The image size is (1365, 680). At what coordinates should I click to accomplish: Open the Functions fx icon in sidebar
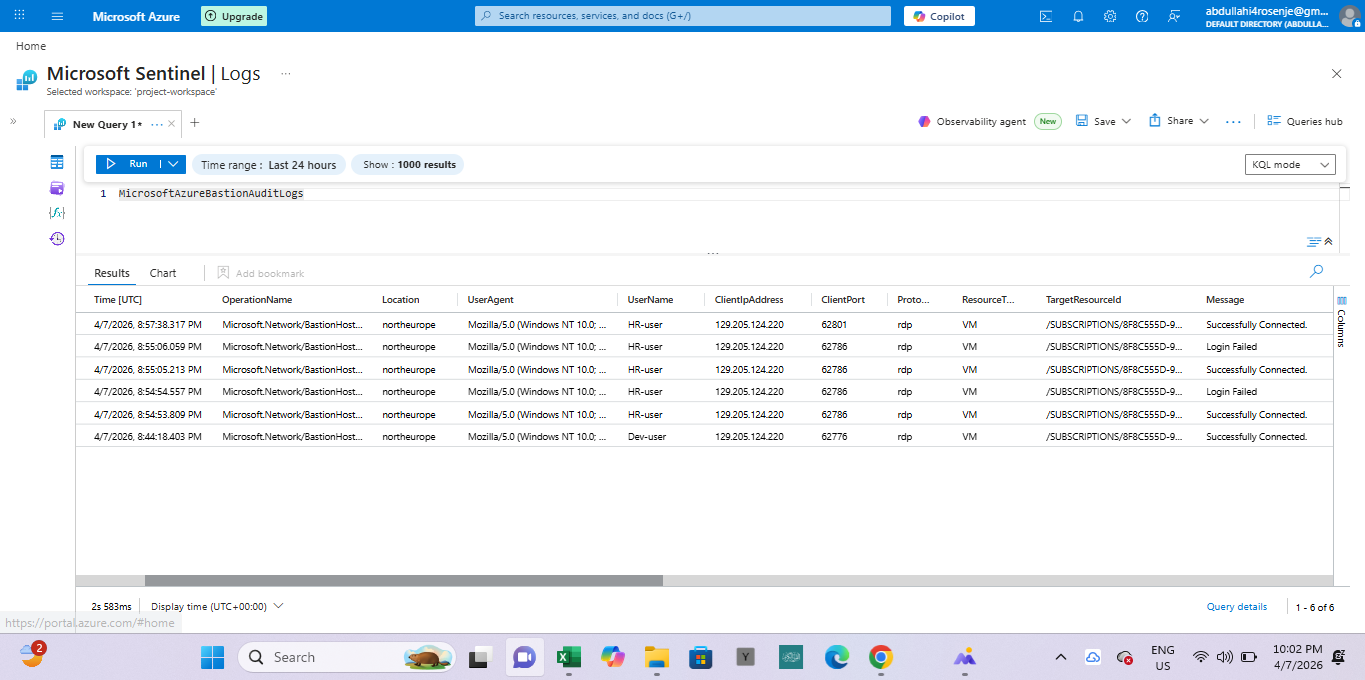tap(57, 213)
